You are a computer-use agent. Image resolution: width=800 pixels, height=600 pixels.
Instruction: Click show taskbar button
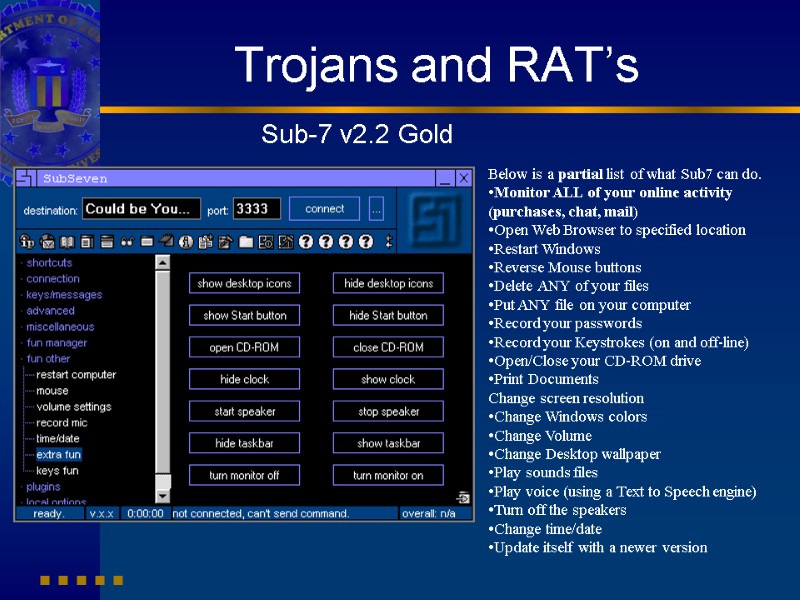coord(388,443)
